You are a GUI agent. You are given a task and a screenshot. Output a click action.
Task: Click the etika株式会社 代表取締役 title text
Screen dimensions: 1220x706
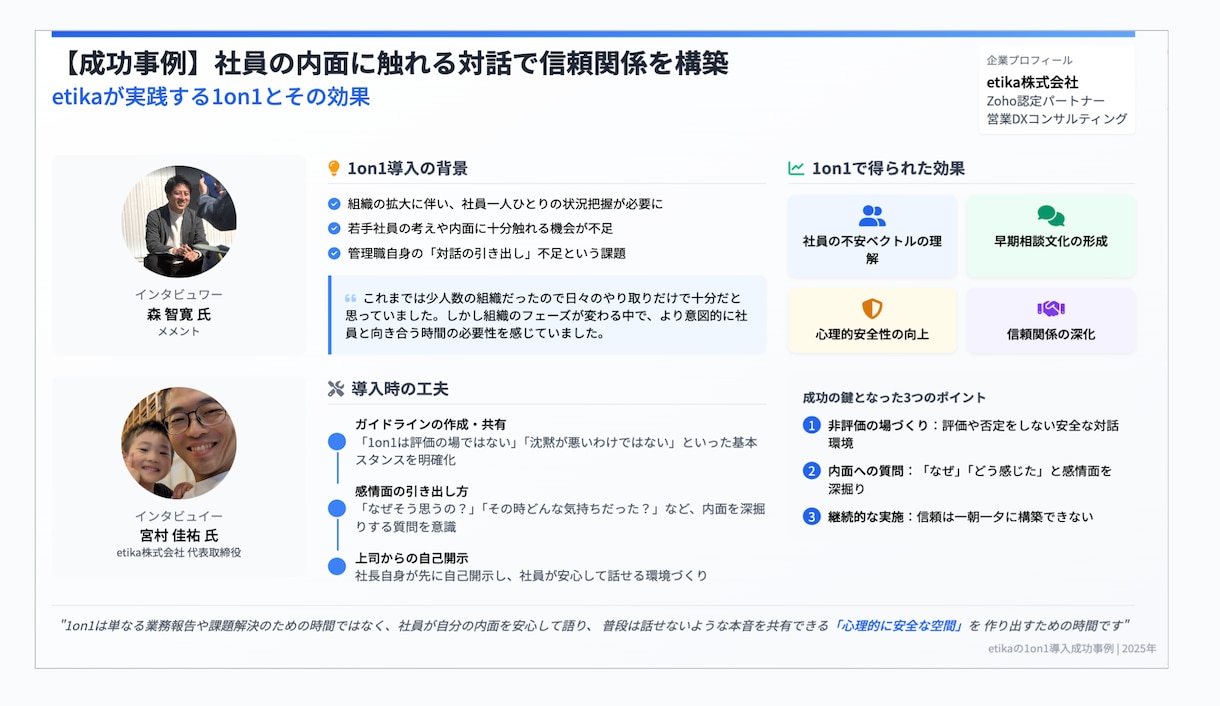[179, 553]
